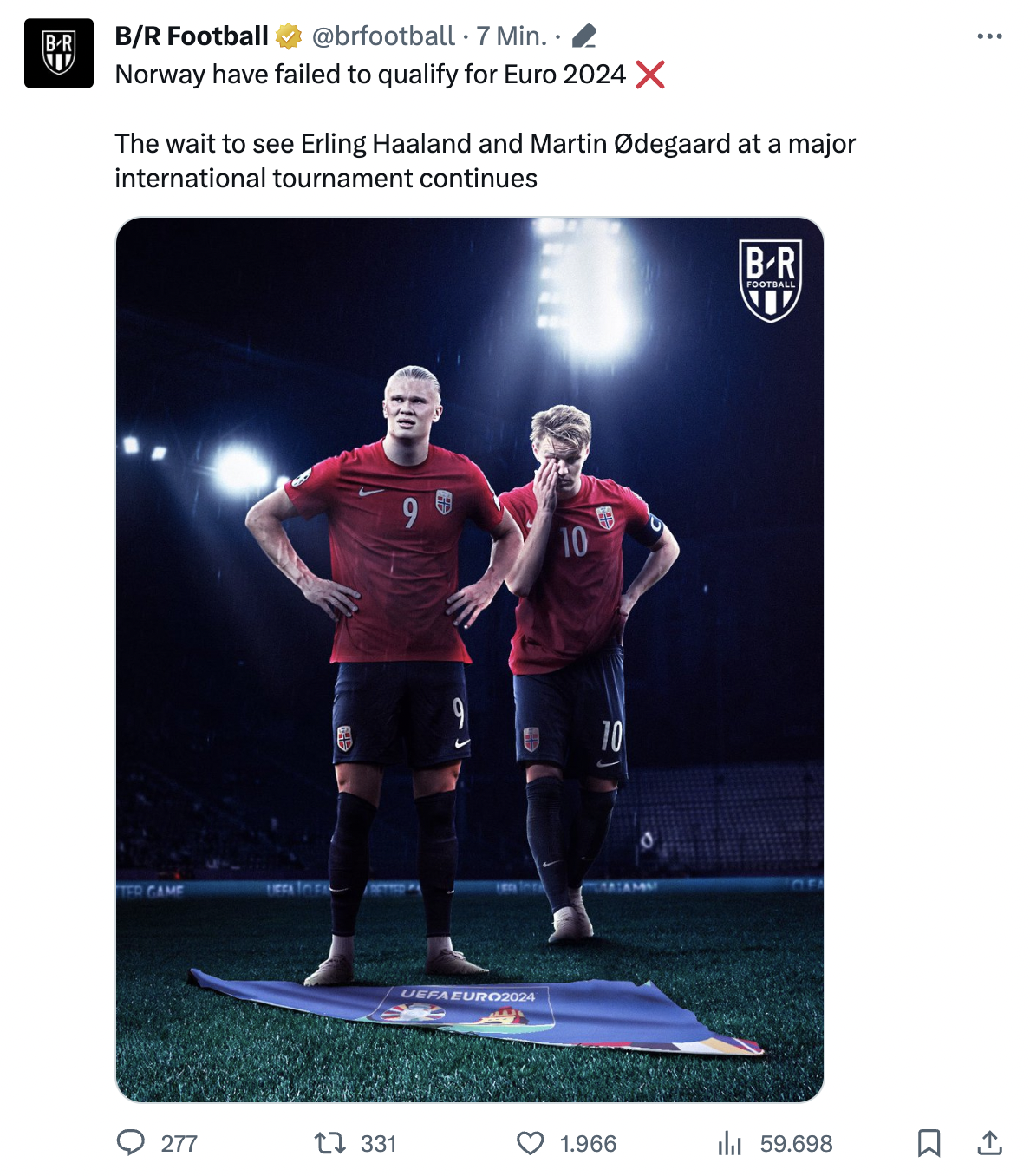Click the 277 replies count
Screen dimensions: 1030x1176
point(179,1144)
